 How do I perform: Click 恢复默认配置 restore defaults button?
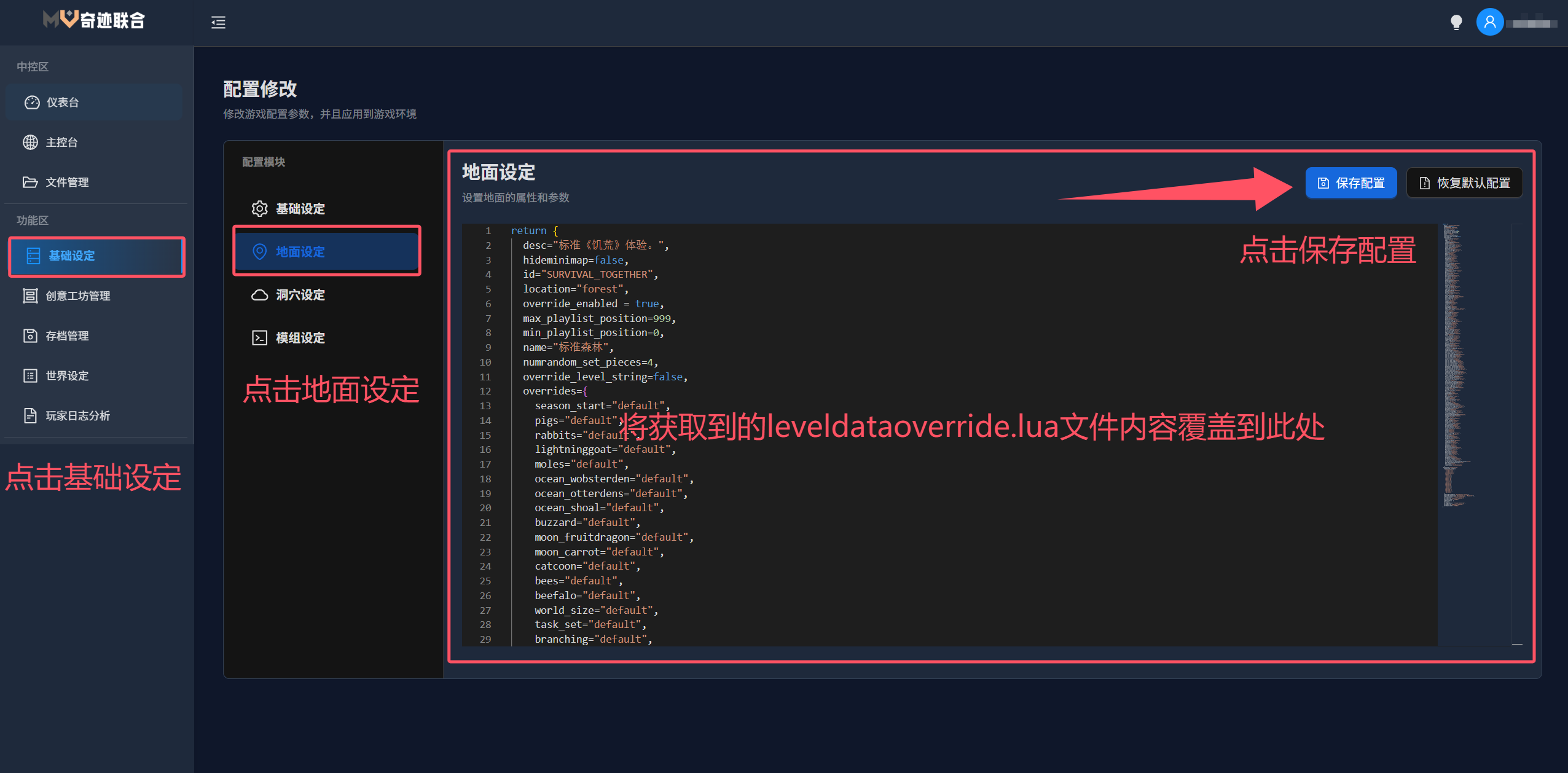1464,183
